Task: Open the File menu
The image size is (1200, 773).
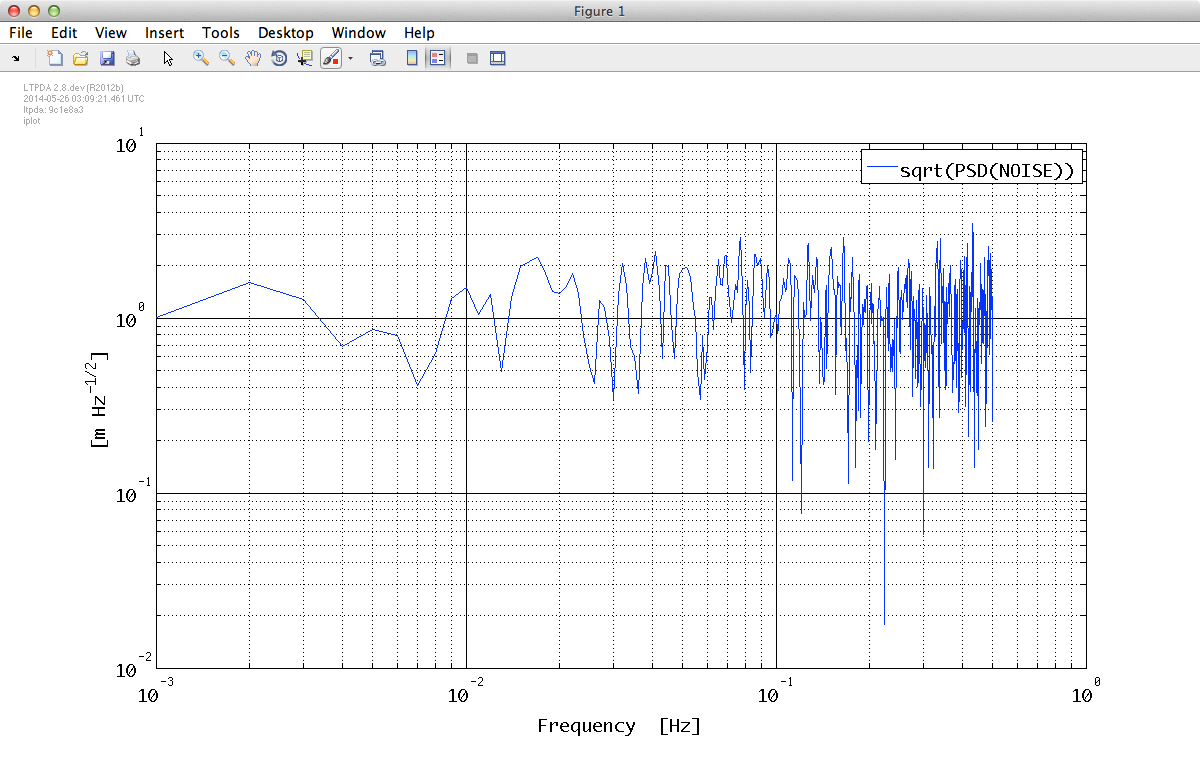Action: click(x=21, y=33)
